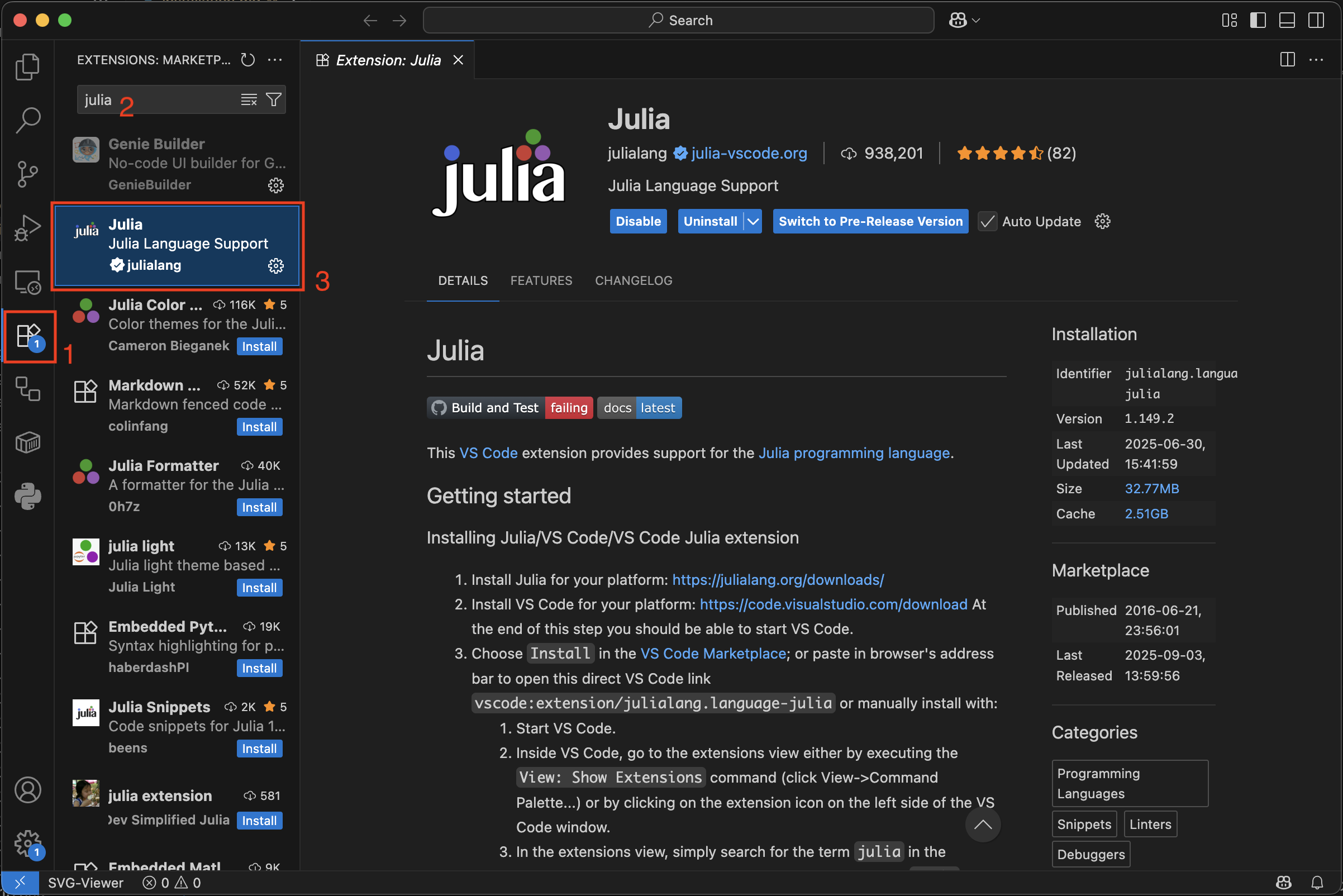Uncheck the Auto Update checkbox
This screenshot has height=896, width=1343.
point(987,222)
